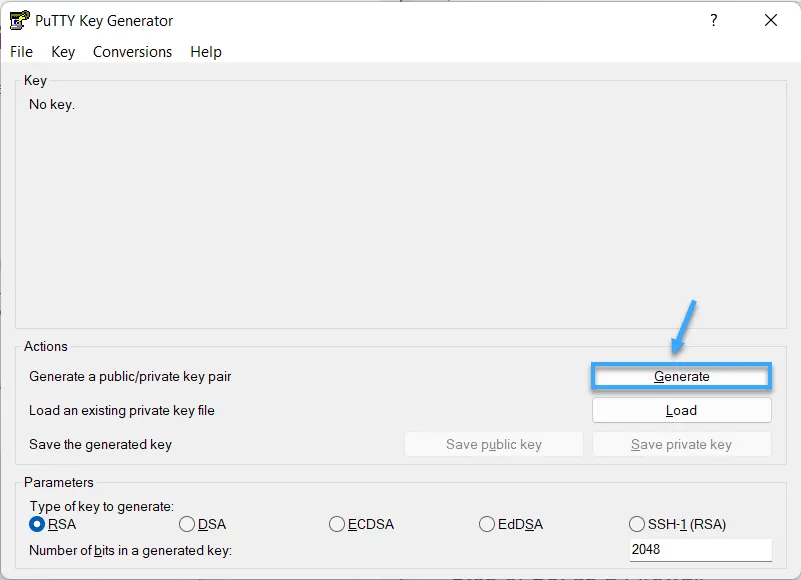Click the question mark help button
The image size is (801, 580).
tap(714, 20)
